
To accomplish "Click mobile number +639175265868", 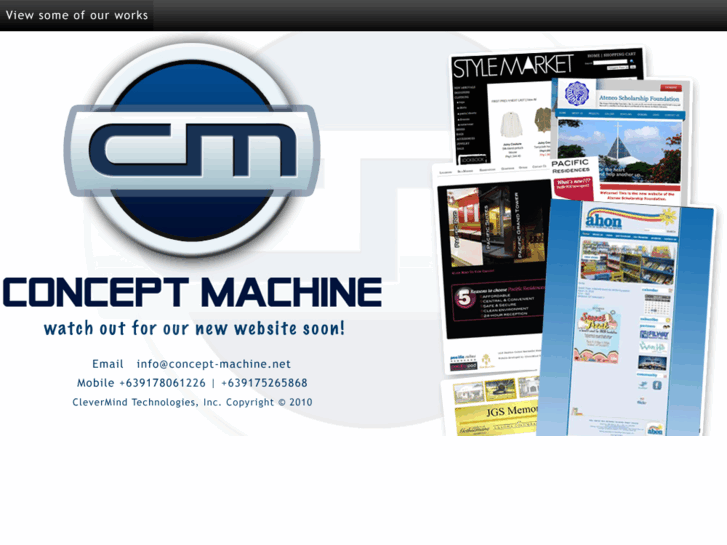I will click(264, 383).
